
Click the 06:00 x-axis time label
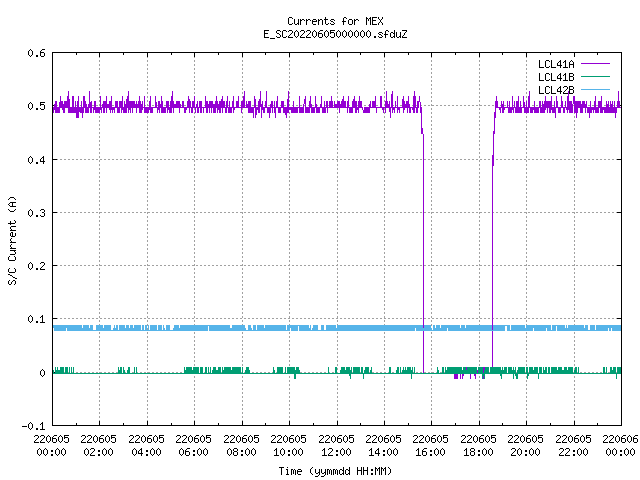click(193, 452)
